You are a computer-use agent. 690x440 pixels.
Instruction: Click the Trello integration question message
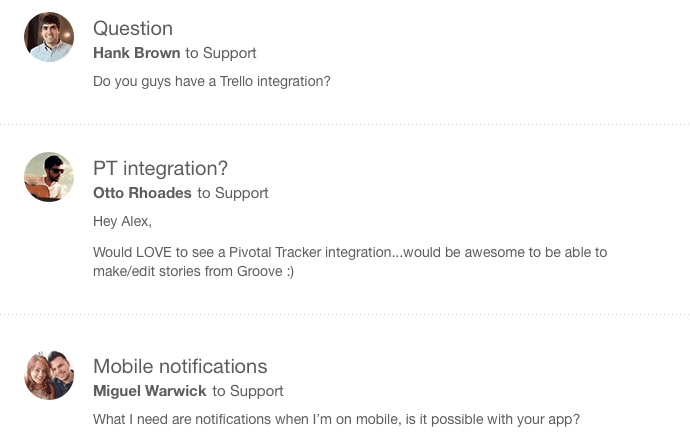click(x=211, y=81)
